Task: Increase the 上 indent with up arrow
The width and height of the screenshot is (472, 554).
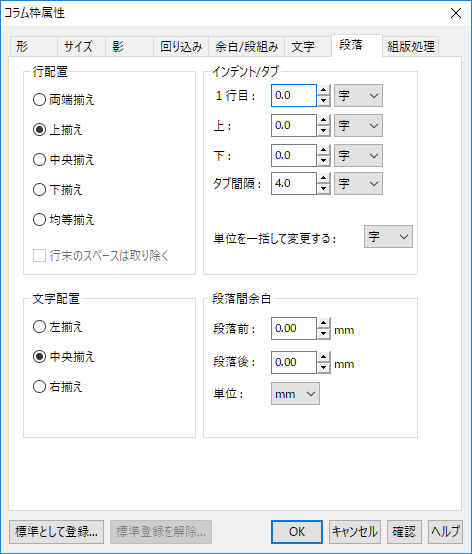Action: 323,120
